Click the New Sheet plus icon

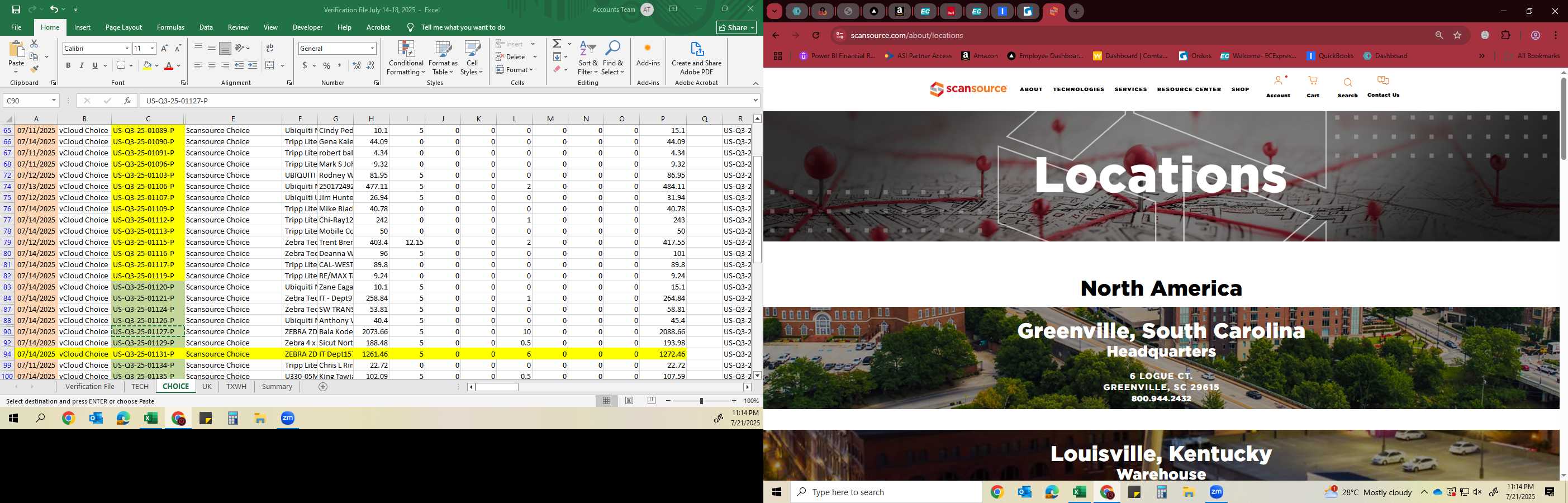click(323, 387)
